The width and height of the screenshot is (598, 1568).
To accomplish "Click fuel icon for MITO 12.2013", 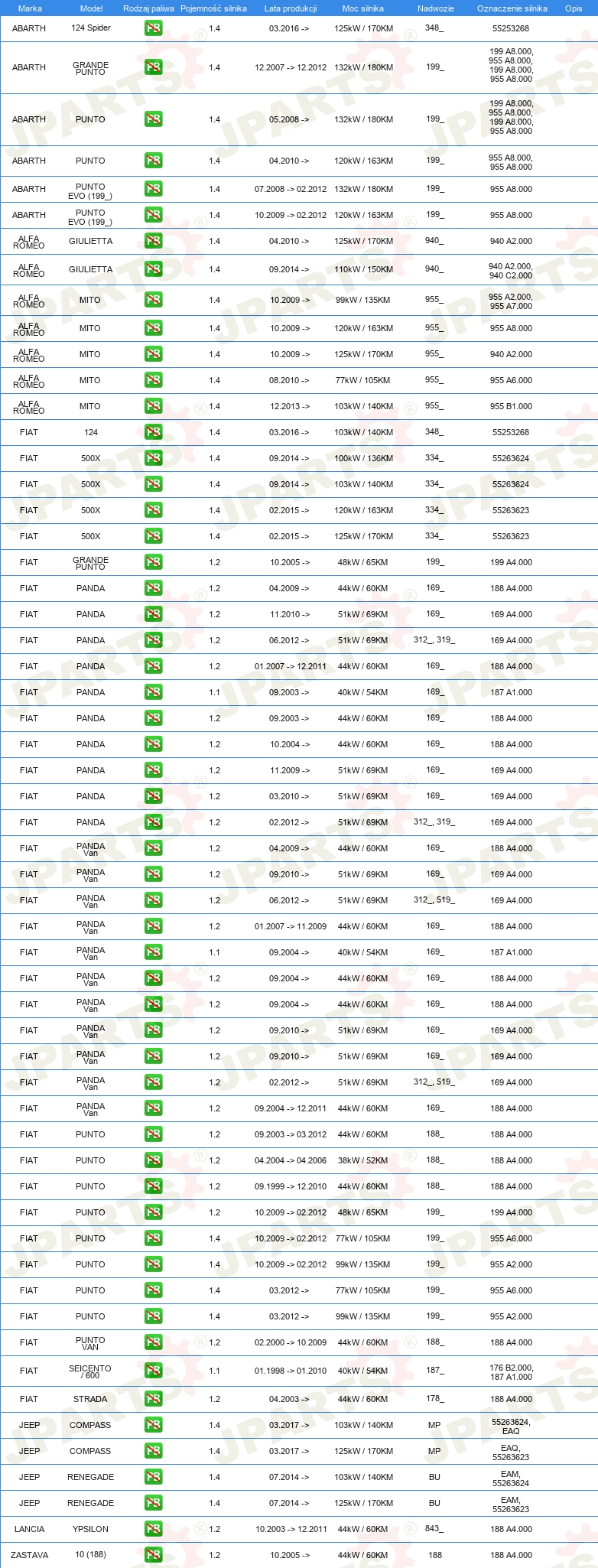I will pos(154,406).
